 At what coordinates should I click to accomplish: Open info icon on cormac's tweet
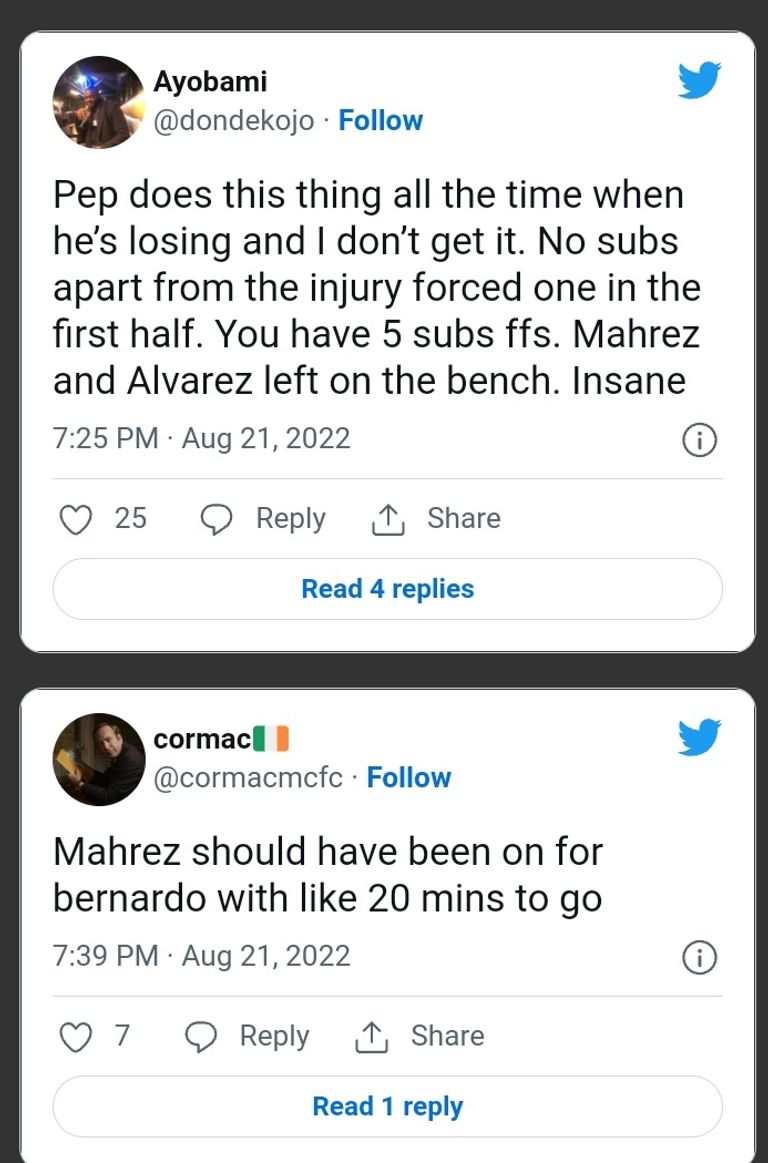pyautogui.click(x=699, y=957)
